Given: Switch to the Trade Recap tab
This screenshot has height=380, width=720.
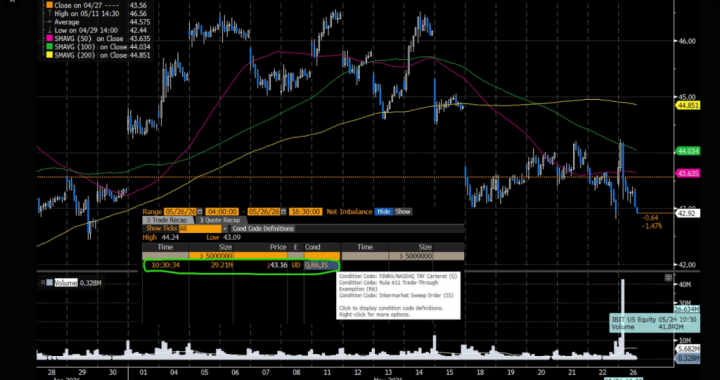Looking at the screenshot, I should tap(168, 220).
